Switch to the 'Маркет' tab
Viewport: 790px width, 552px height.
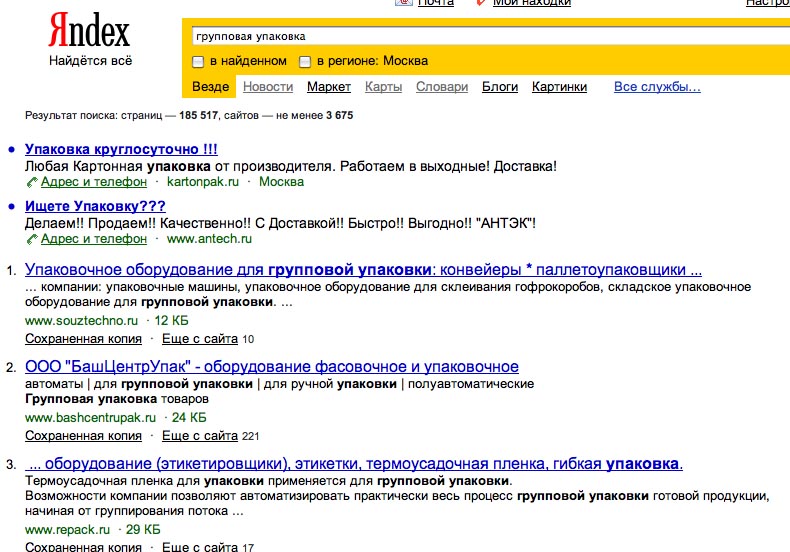(x=329, y=87)
